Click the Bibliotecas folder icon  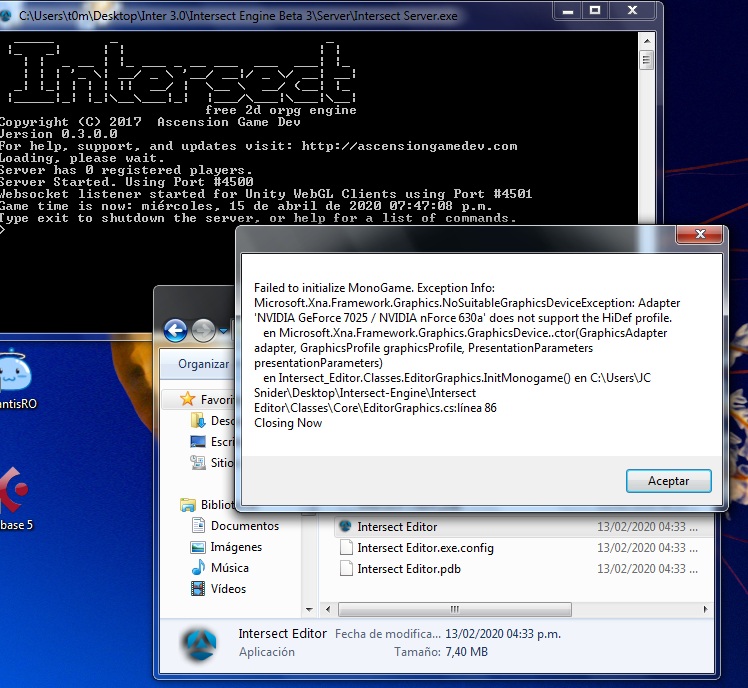[188, 504]
